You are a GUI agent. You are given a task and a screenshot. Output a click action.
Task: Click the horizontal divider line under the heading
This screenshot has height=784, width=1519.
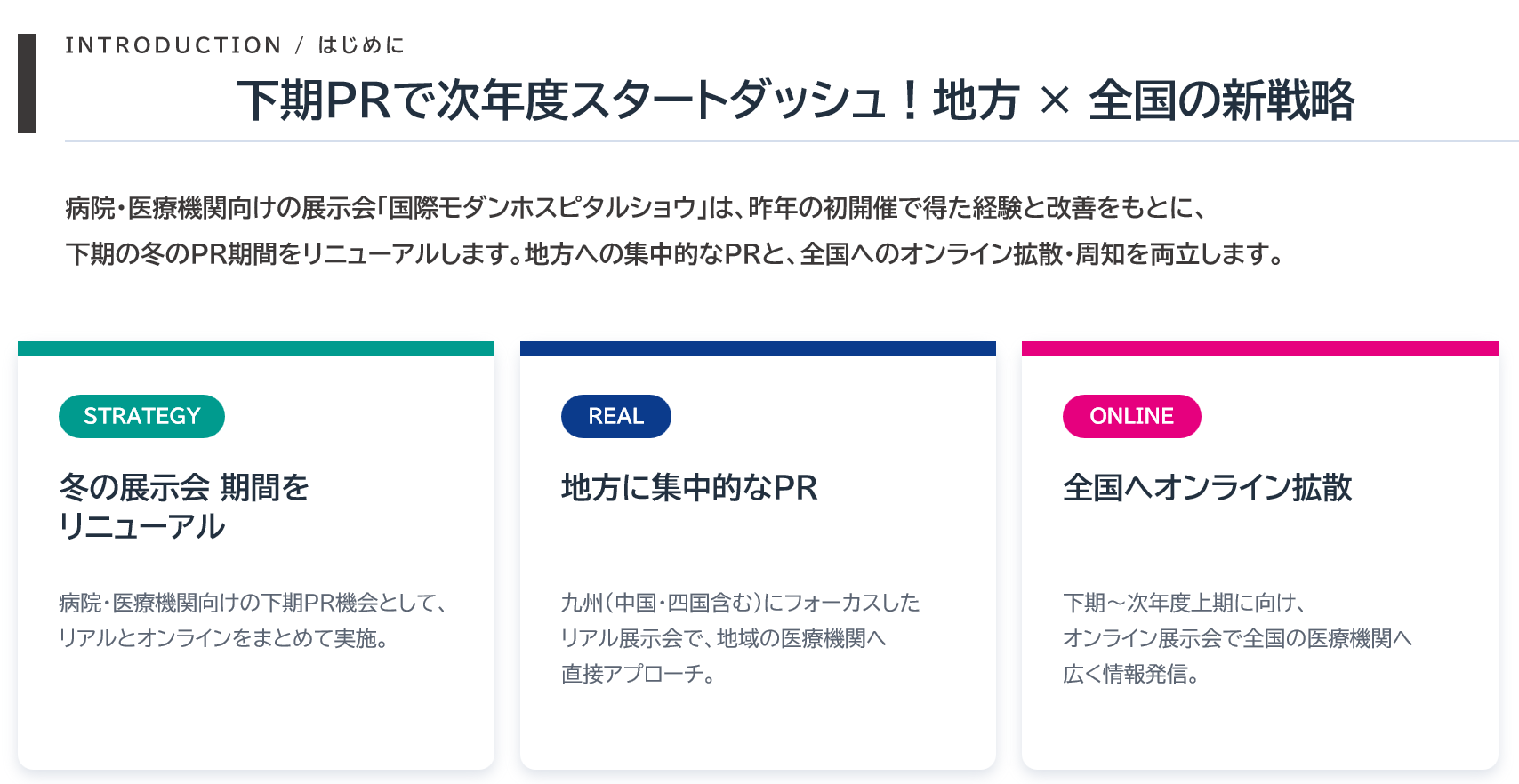[792, 141]
